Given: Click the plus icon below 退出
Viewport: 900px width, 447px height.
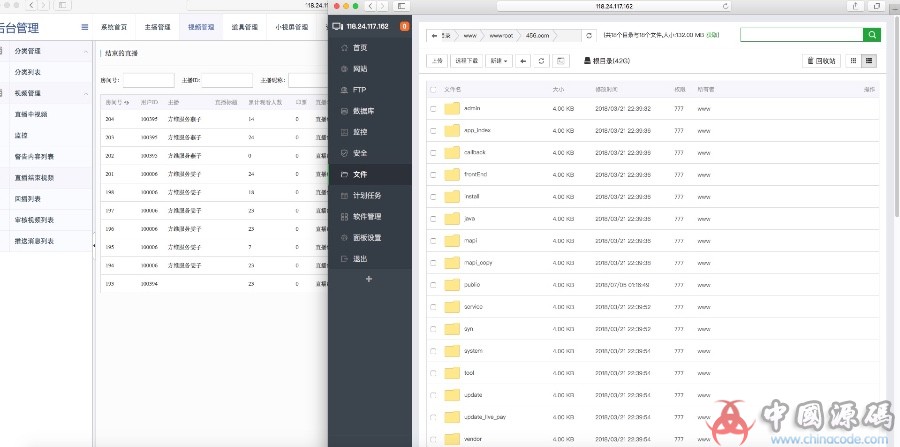Looking at the screenshot, I should click(369, 279).
